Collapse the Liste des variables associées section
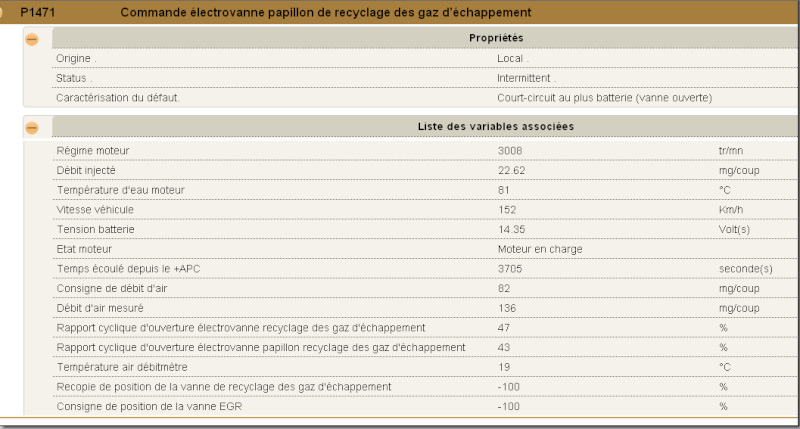800x429 pixels. 32,128
